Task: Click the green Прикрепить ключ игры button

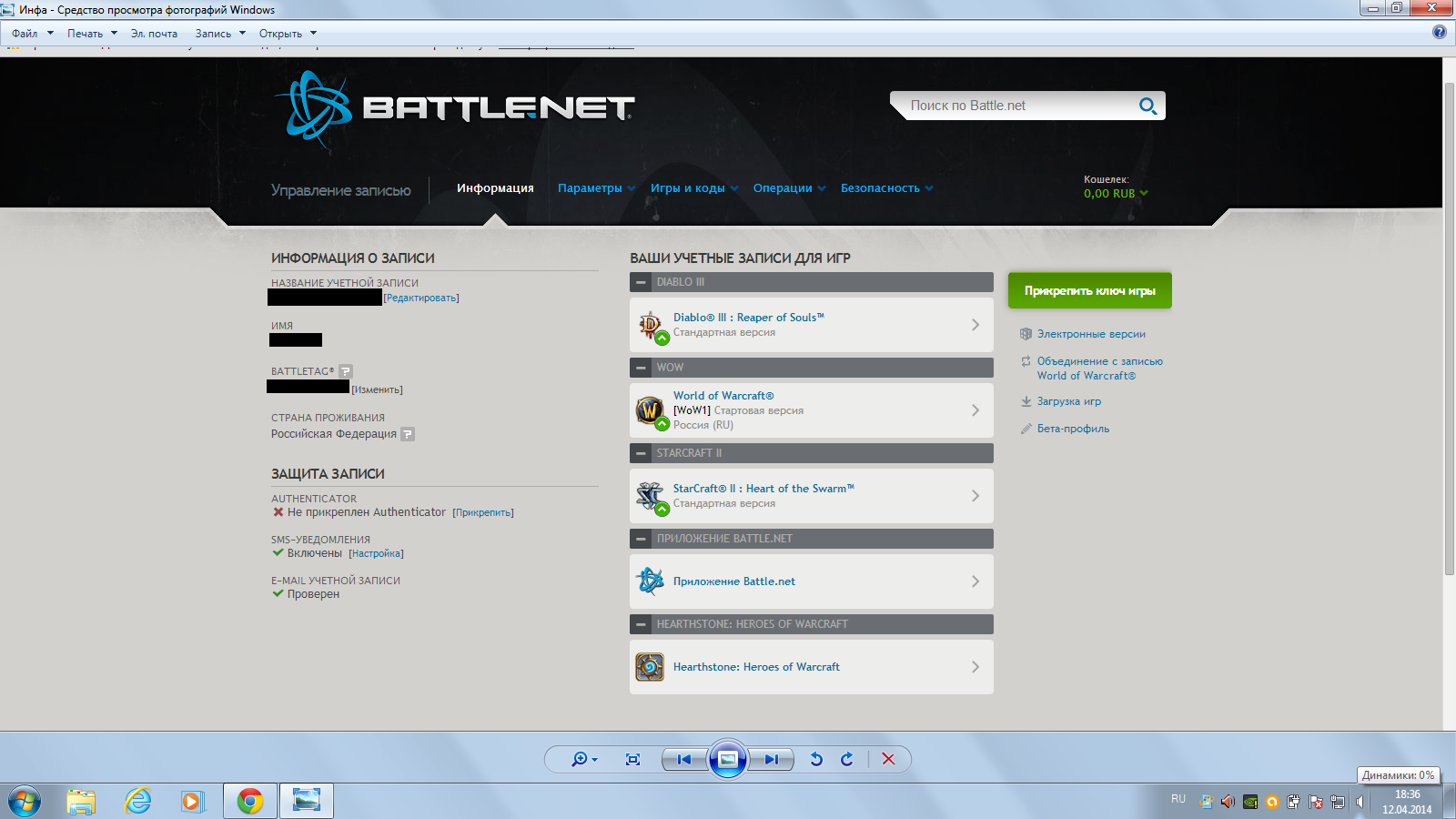Action: tap(1089, 290)
